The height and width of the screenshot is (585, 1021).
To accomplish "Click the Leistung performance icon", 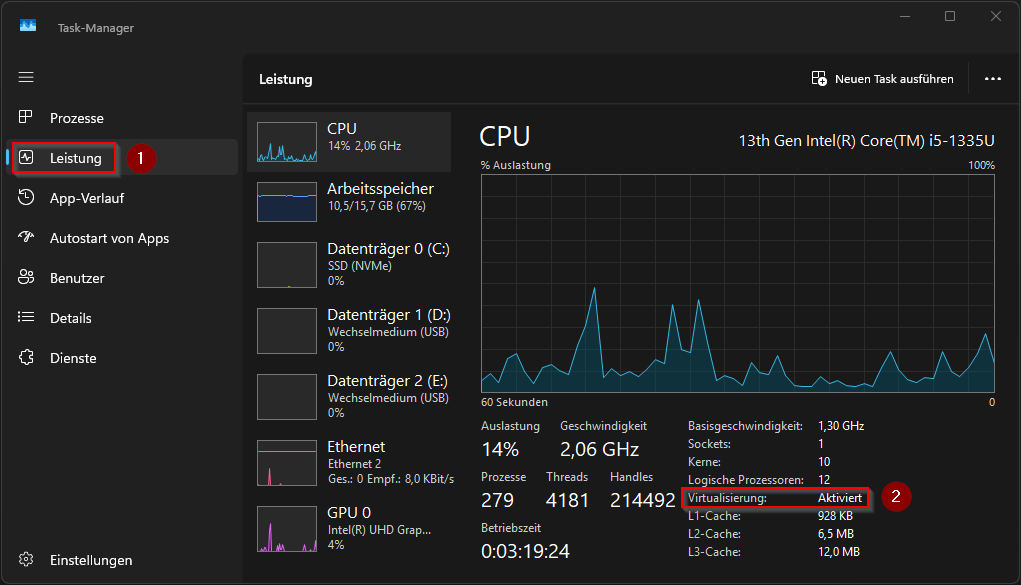I will click(27, 158).
